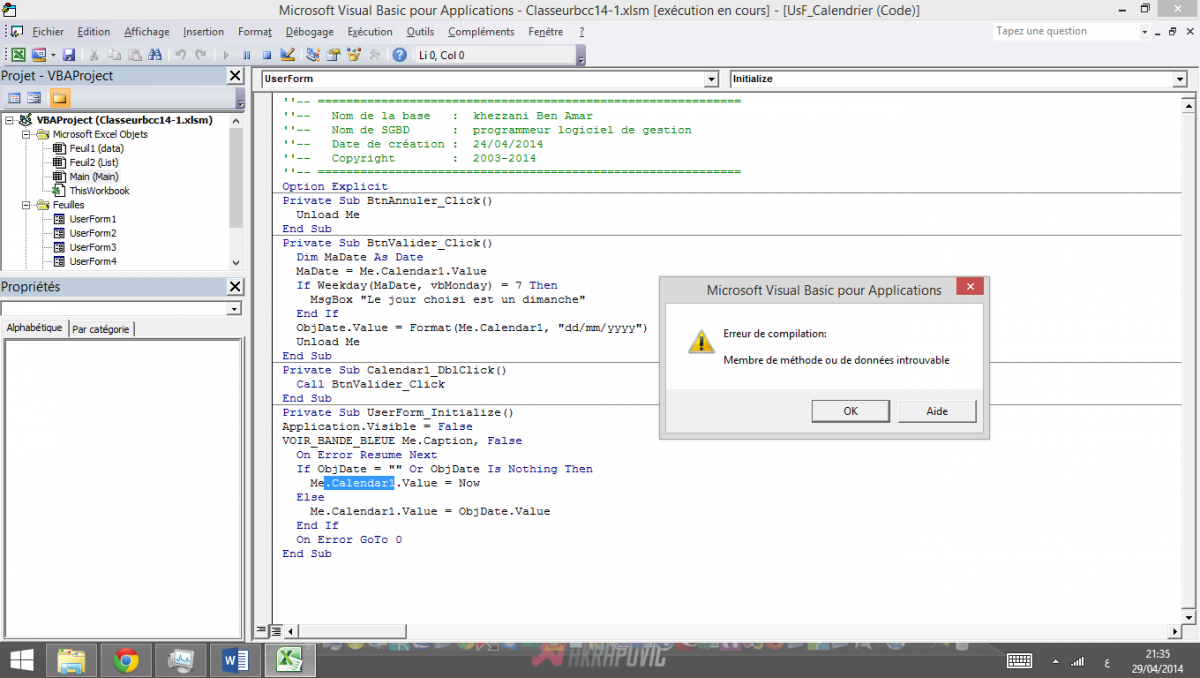This screenshot has height=678, width=1200.
Task: Open the Windows Start button
Action: [21, 660]
